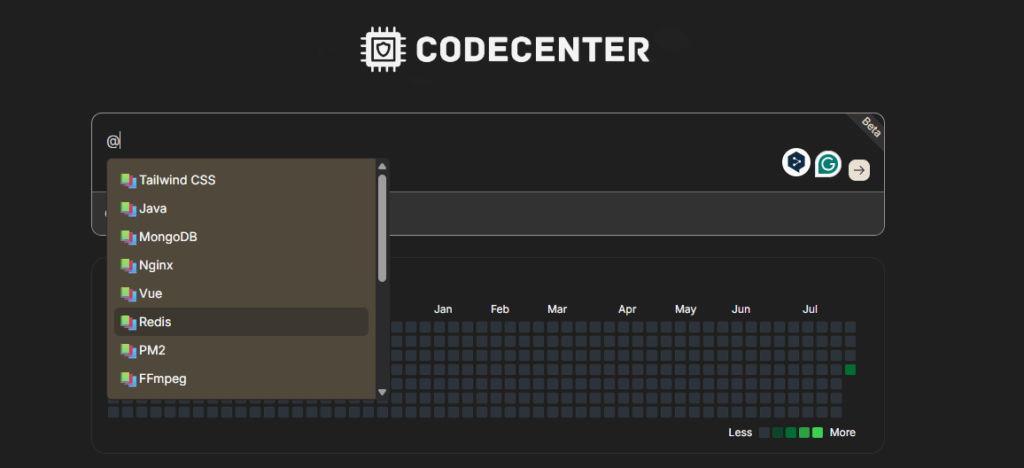Click the suggestion list scrollbar thumb
Image resolution: width=1024 pixels, height=468 pixels.
click(x=382, y=228)
